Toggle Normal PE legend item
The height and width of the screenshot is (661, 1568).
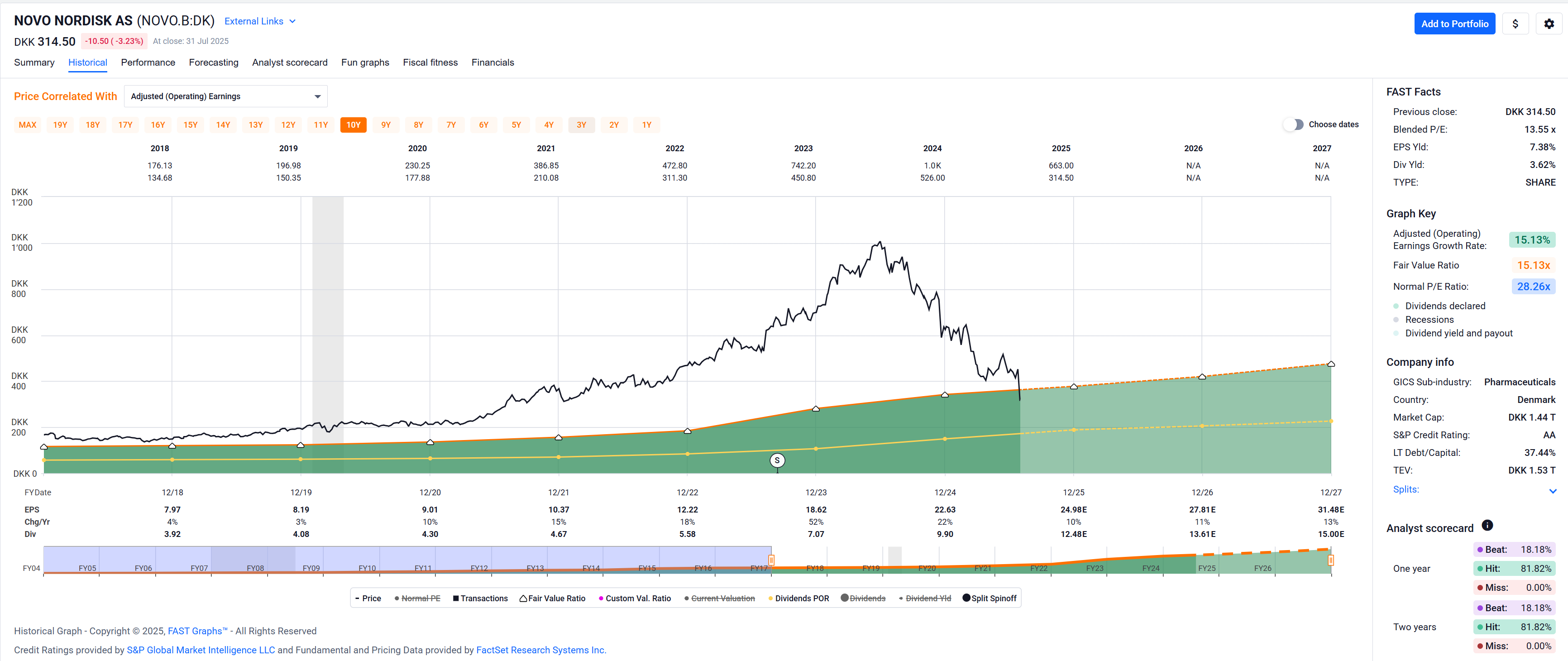pos(417,599)
